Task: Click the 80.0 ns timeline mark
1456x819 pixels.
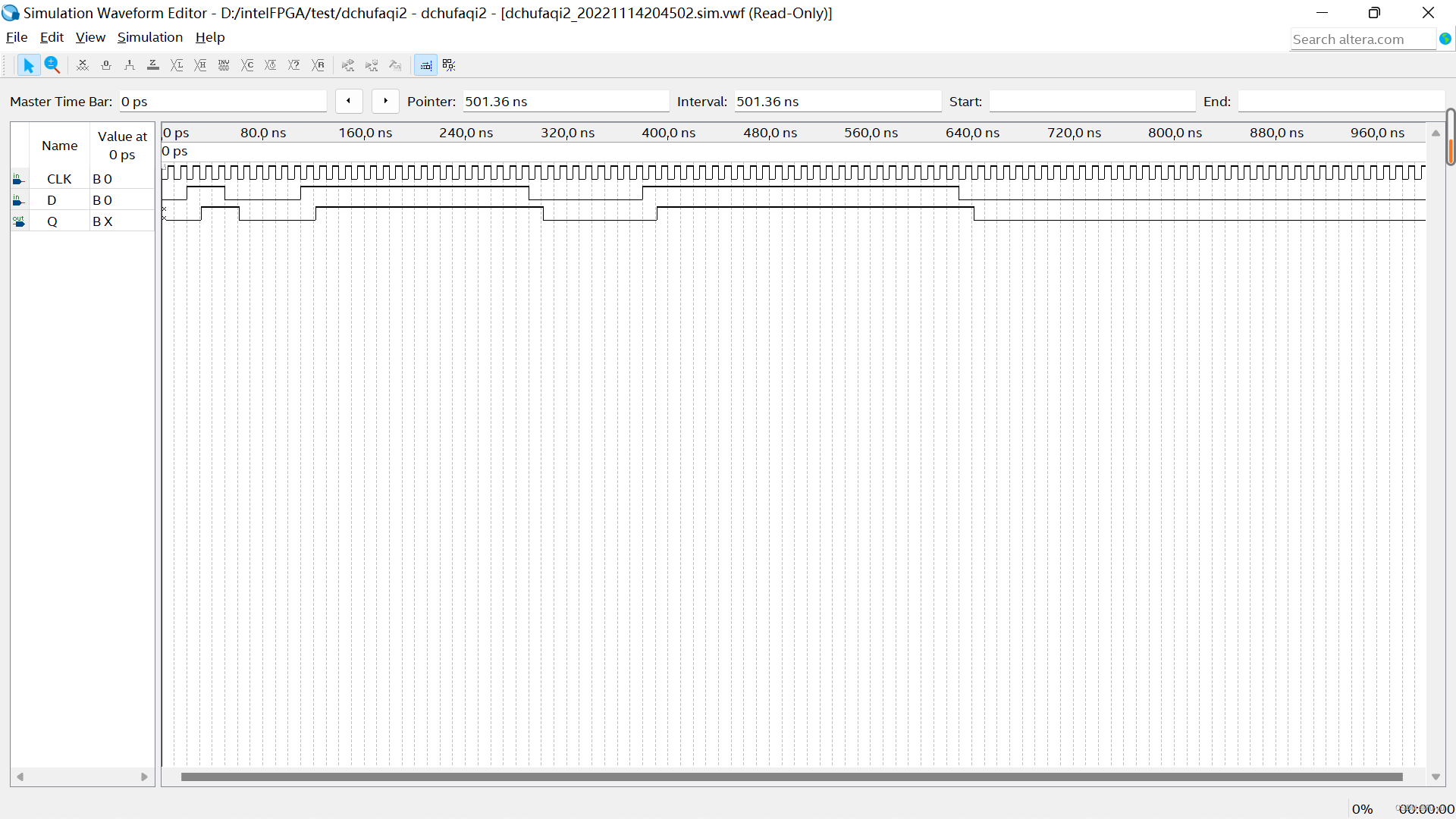Action: (263, 133)
